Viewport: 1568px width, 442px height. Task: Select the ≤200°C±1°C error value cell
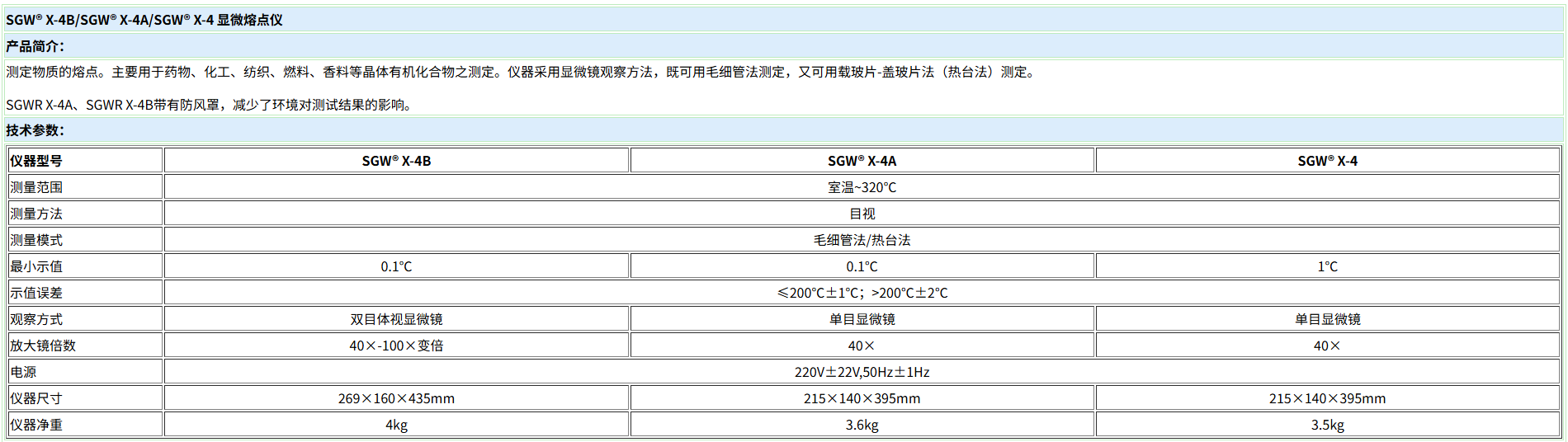[x=862, y=293]
